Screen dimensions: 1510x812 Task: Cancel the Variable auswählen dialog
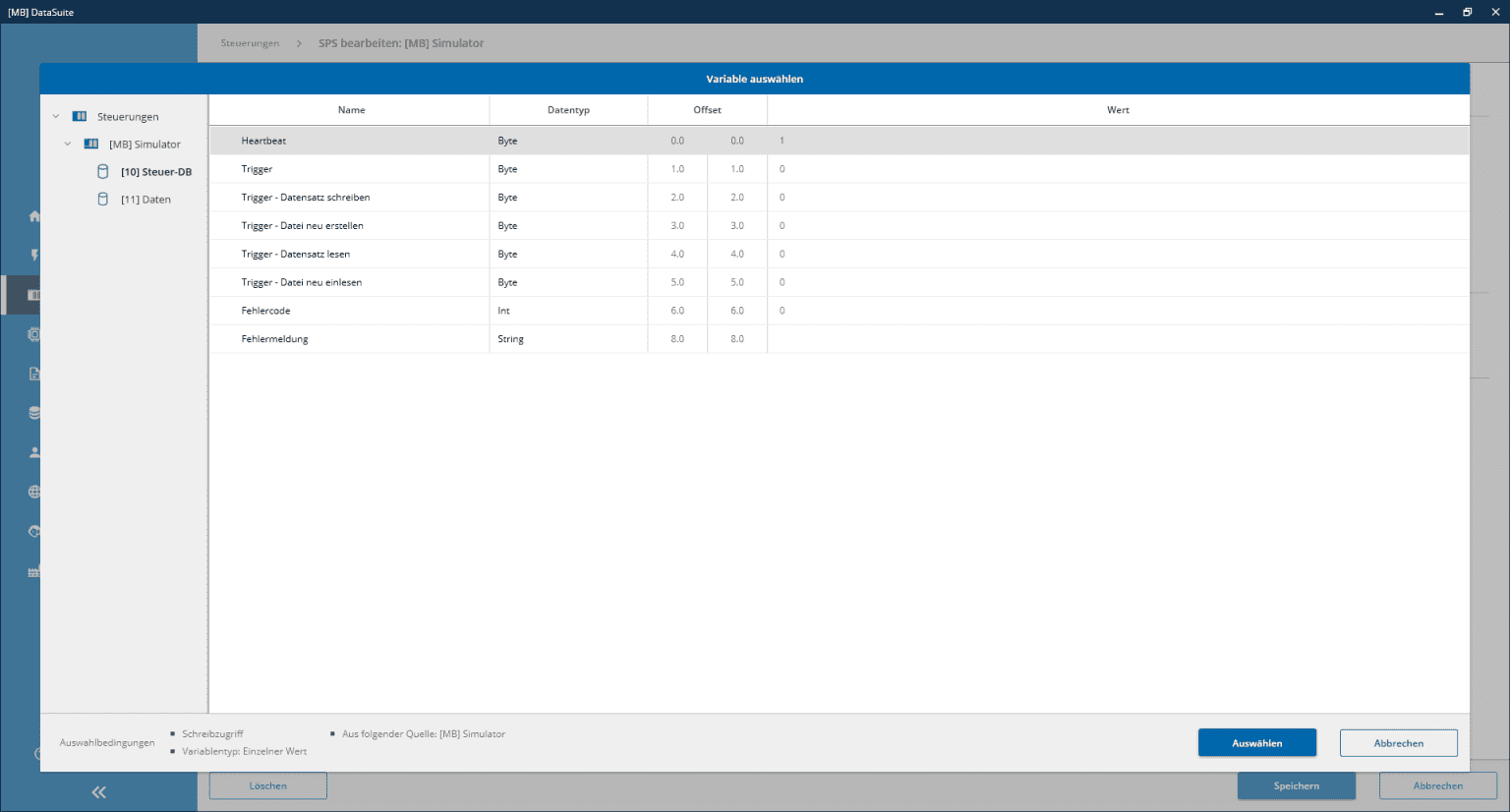coord(1398,743)
